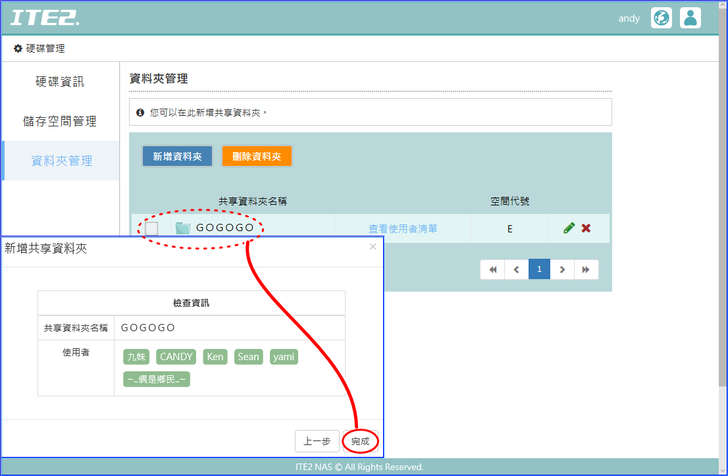The width and height of the screenshot is (728, 476).
Task: Click the globe refresh icon in header
Action: [x=661, y=18]
